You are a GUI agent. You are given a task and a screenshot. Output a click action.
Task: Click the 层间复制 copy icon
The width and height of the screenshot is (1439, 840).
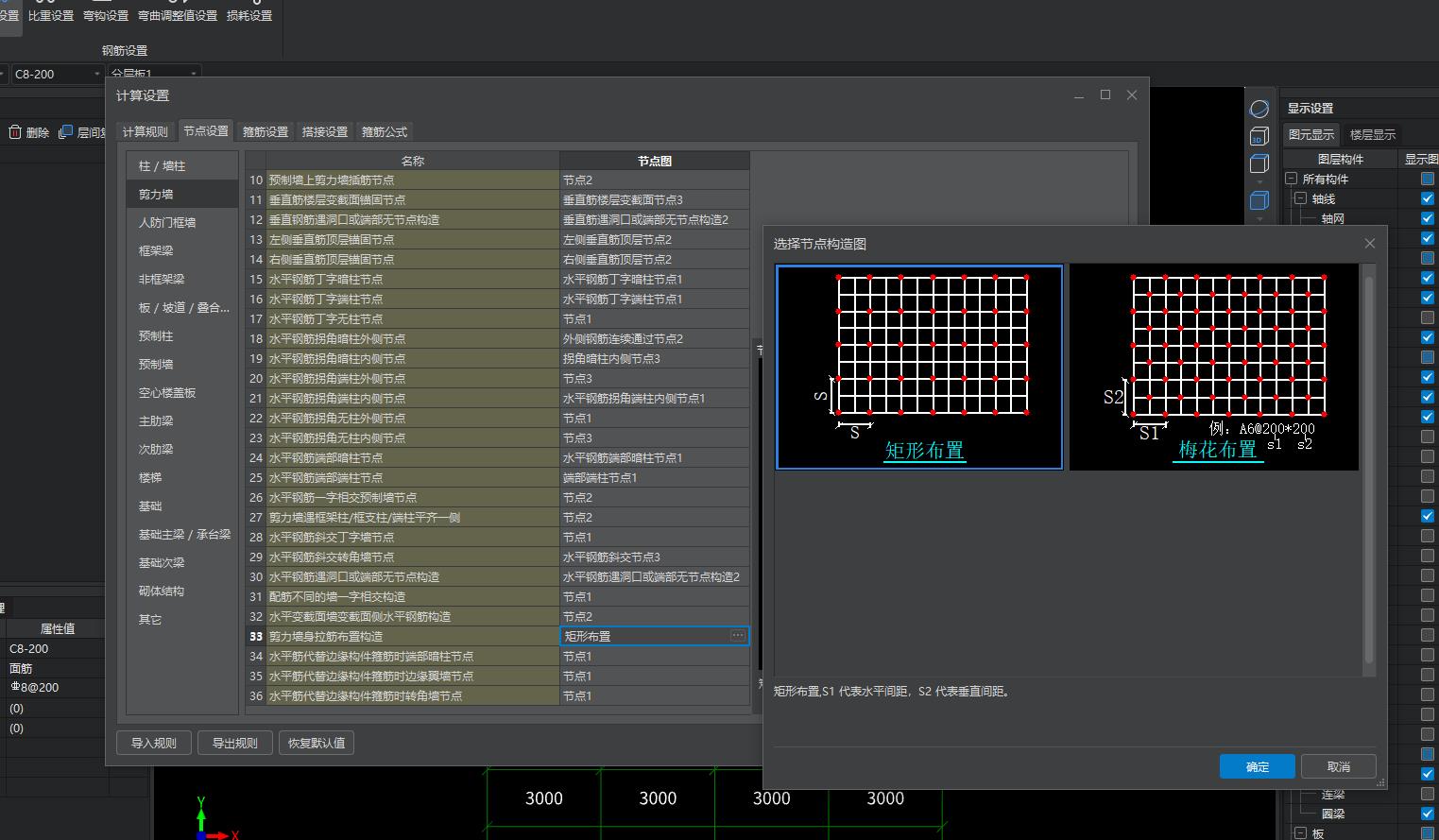(65, 132)
